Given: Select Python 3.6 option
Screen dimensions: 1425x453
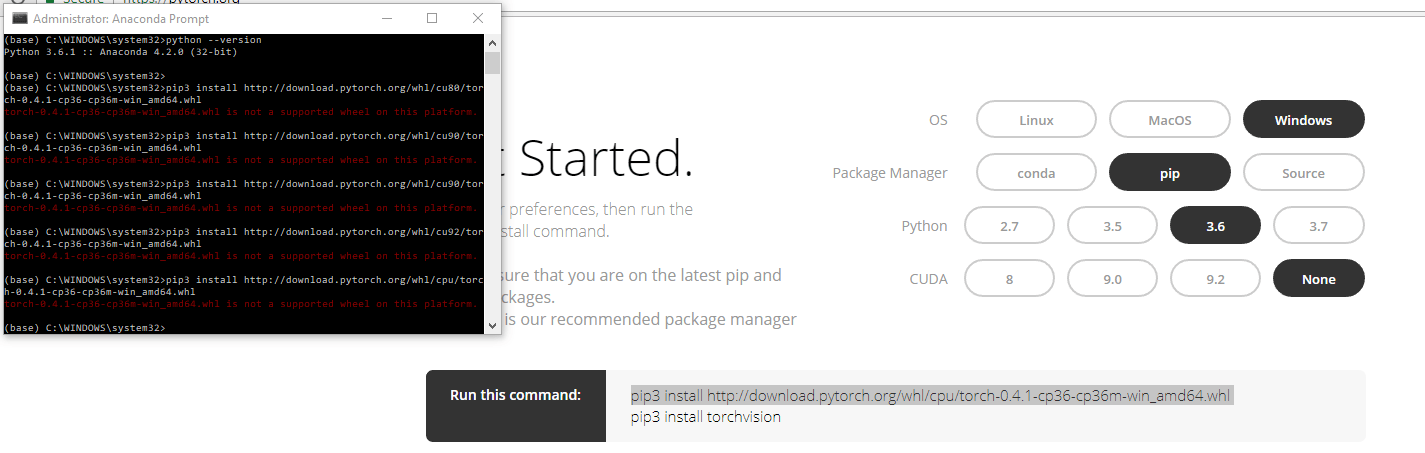Looking at the screenshot, I should pos(1215,226).
